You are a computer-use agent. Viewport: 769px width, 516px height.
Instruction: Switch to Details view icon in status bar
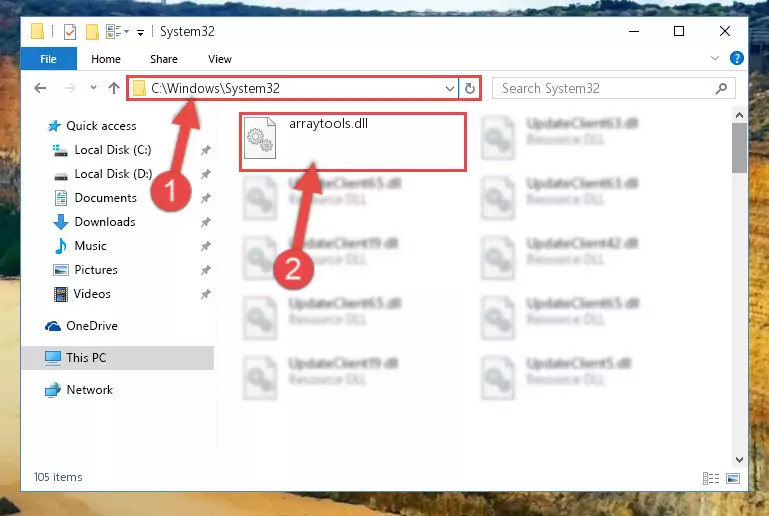pyautogui.click(x=711, y=478)
